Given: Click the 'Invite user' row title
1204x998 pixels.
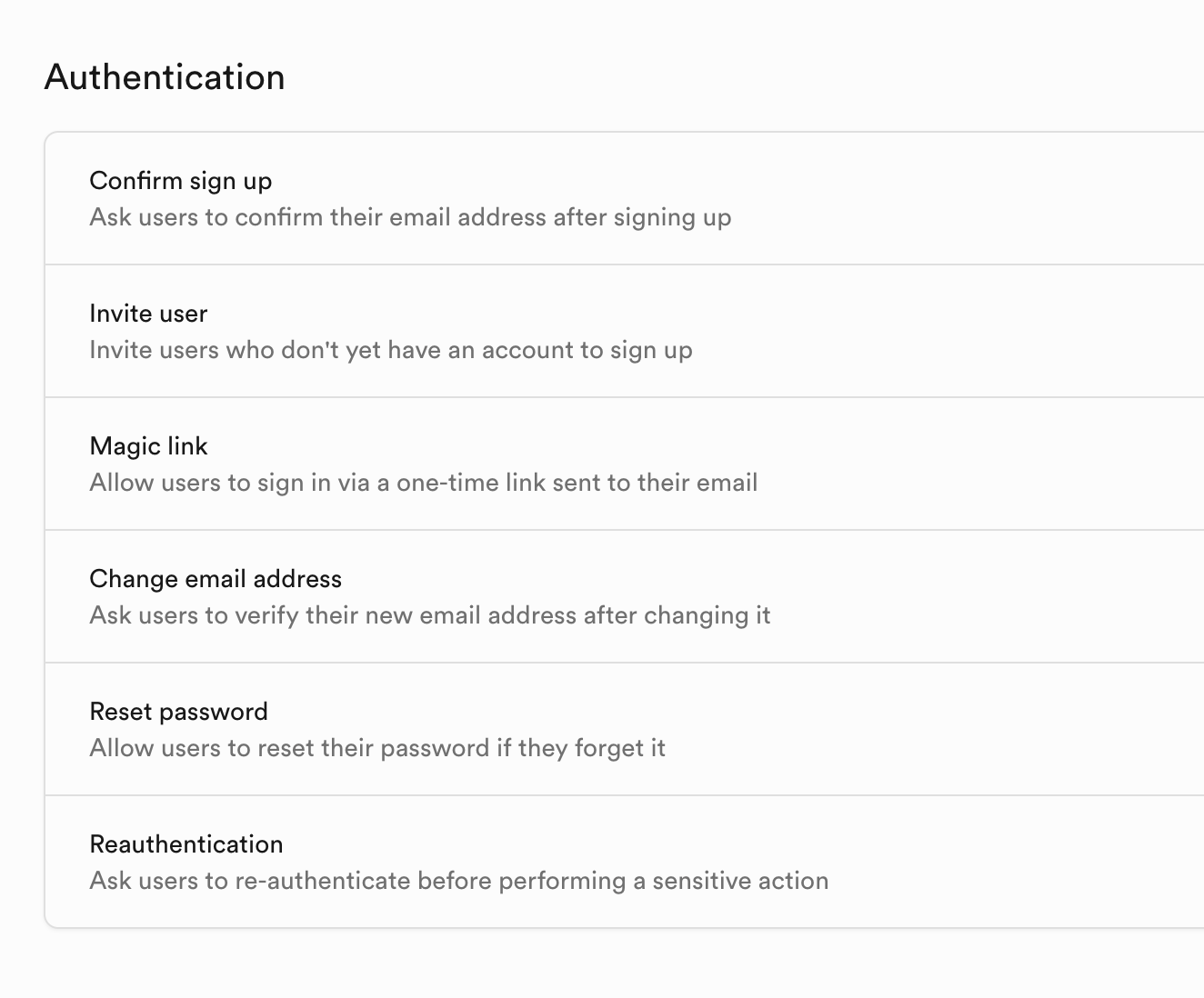Looking at the screenshot, I should pyautogui.click(x=148, y=314).
